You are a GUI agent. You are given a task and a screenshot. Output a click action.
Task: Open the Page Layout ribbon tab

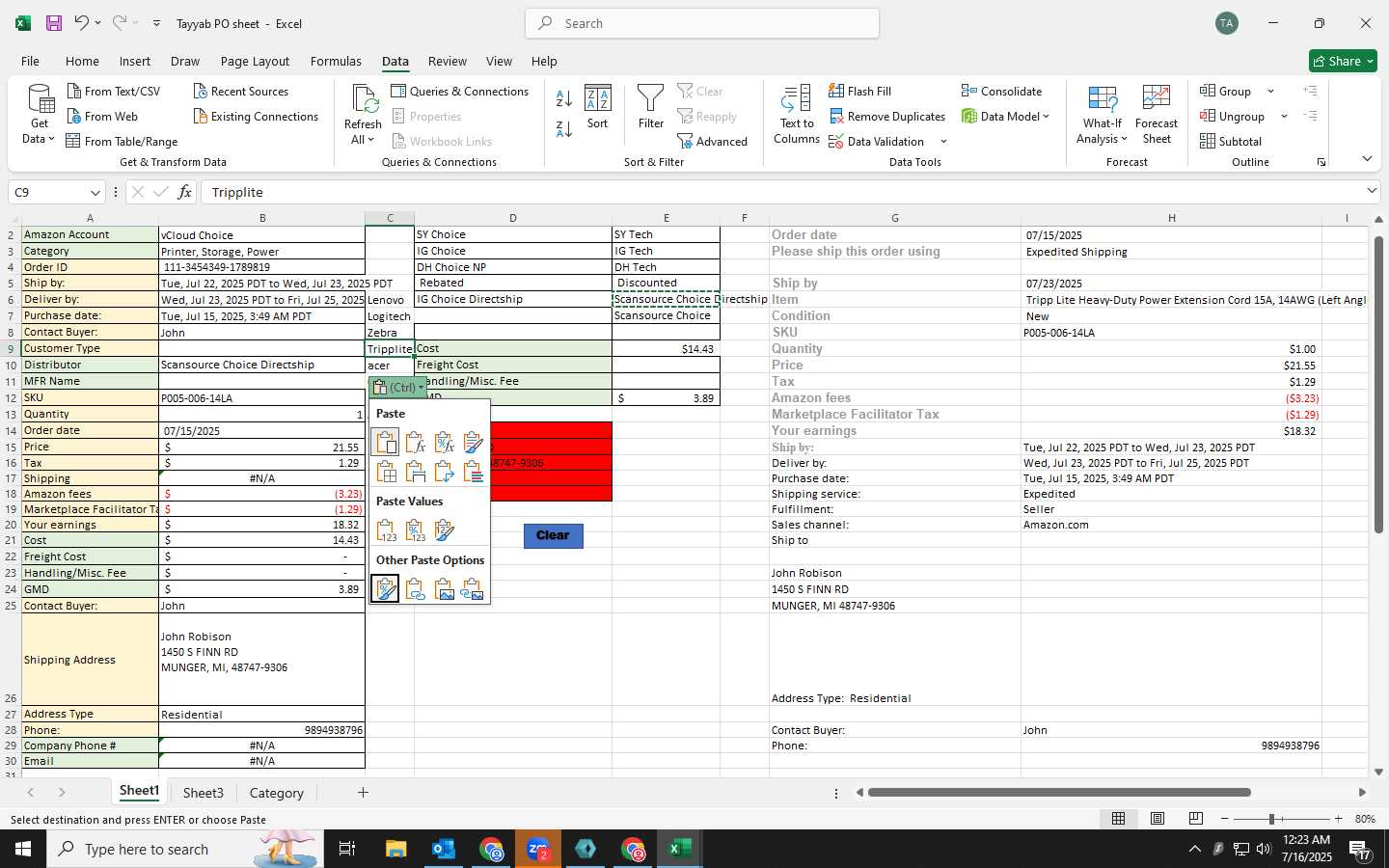(255, 61)
